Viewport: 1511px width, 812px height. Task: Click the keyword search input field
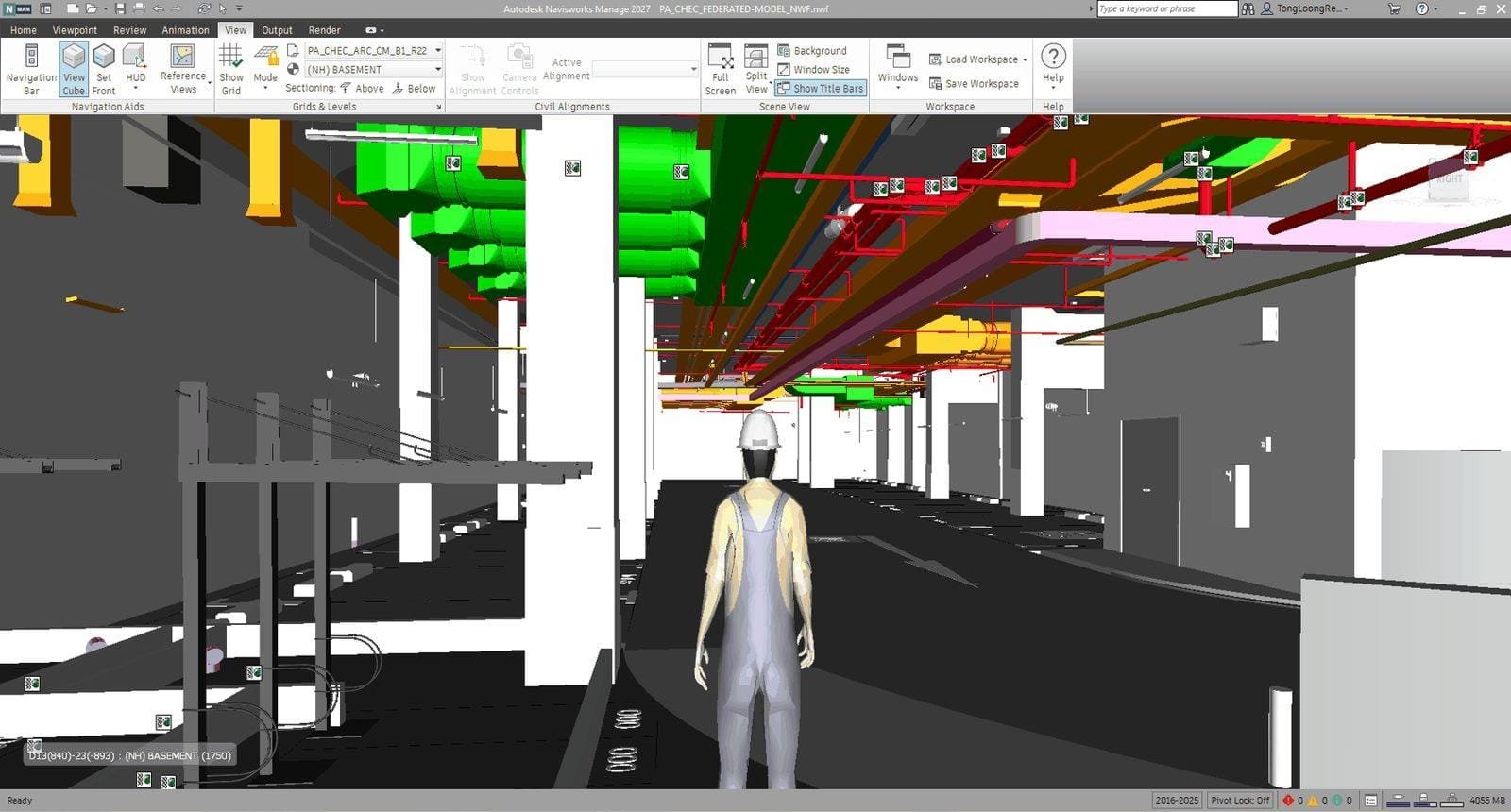click(1166, 8)
